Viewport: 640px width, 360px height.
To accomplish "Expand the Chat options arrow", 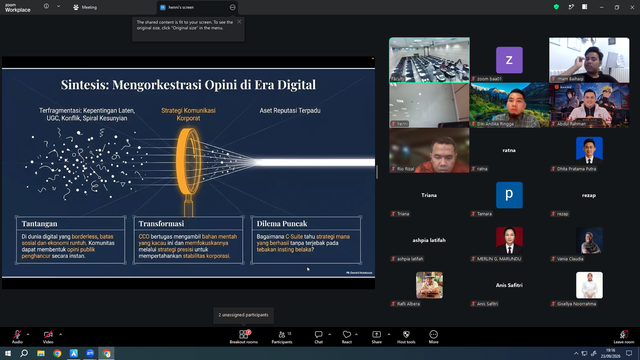I will 329,334.
